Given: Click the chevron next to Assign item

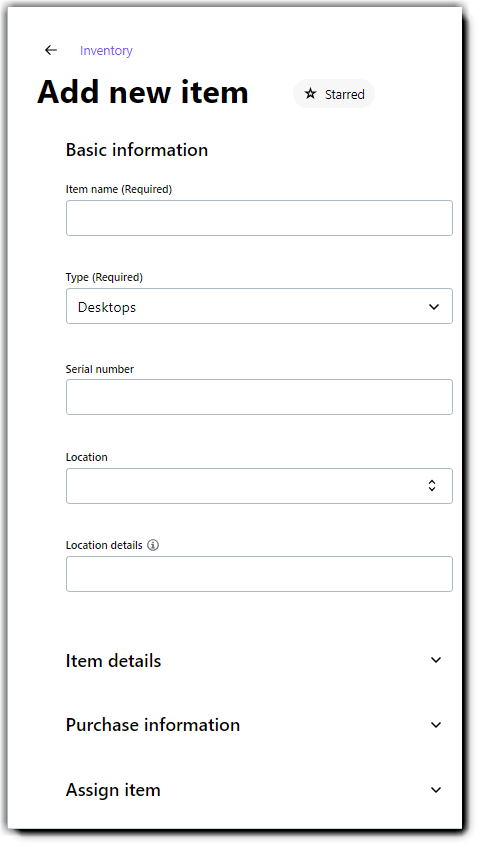Looking at the screenshot, I should coord(436,790).
